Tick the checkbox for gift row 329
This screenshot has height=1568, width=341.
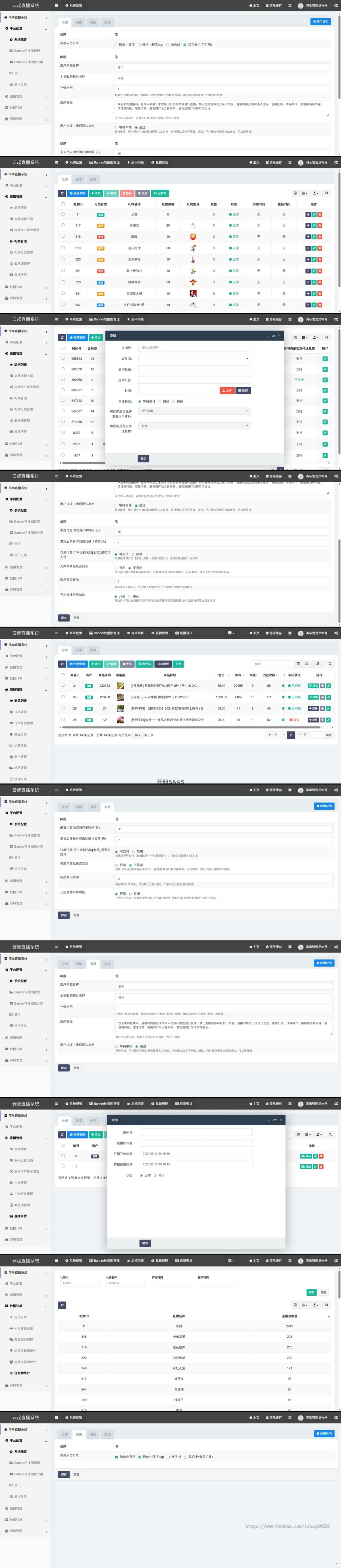point(63,282)
